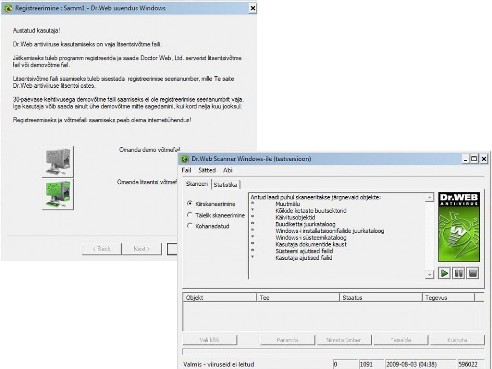Click the green computer license key icon
Viewport: 492px width, 369px height.
[58, 194]
